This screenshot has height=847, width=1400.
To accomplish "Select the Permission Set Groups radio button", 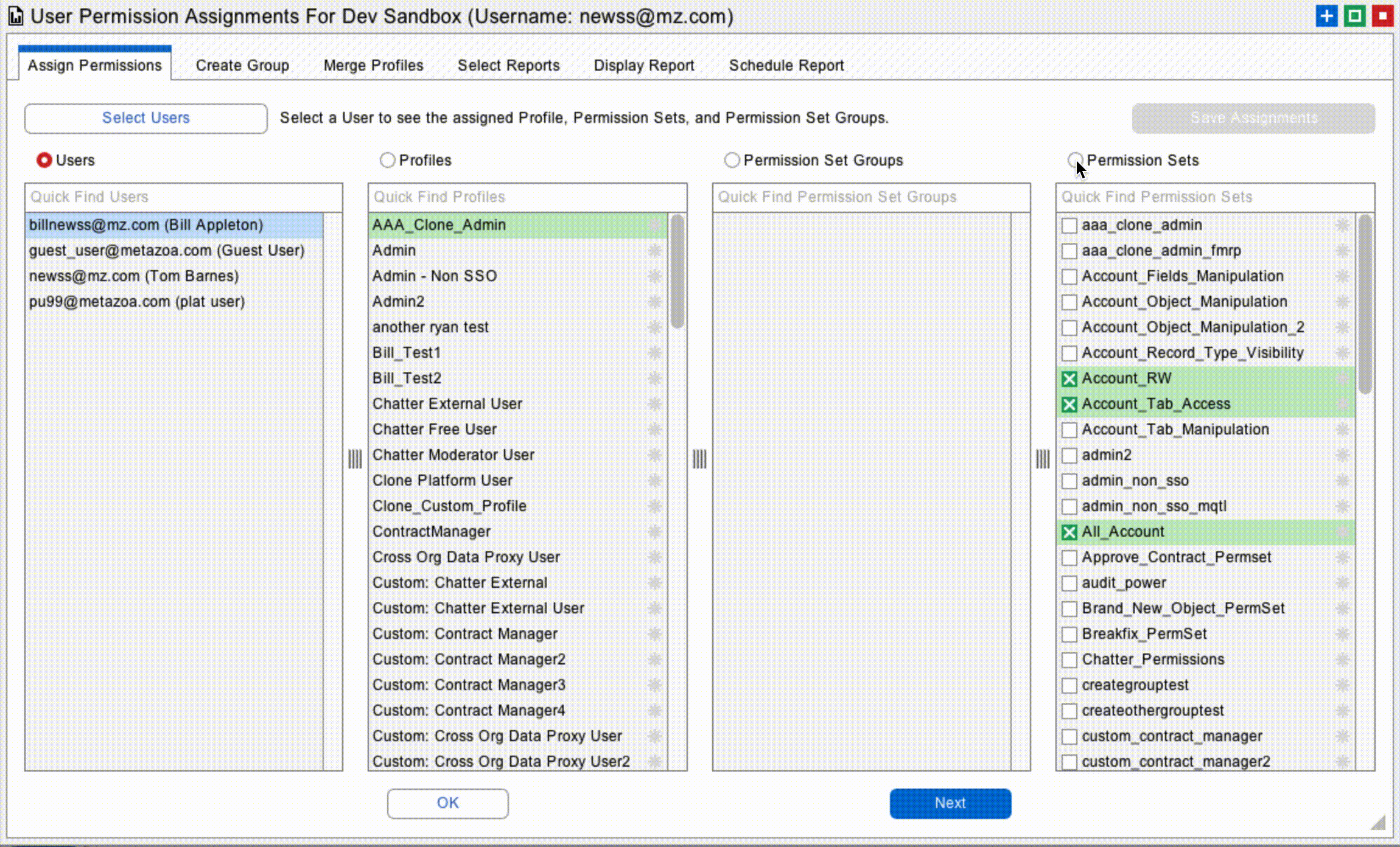I will [x=732, y=160].
